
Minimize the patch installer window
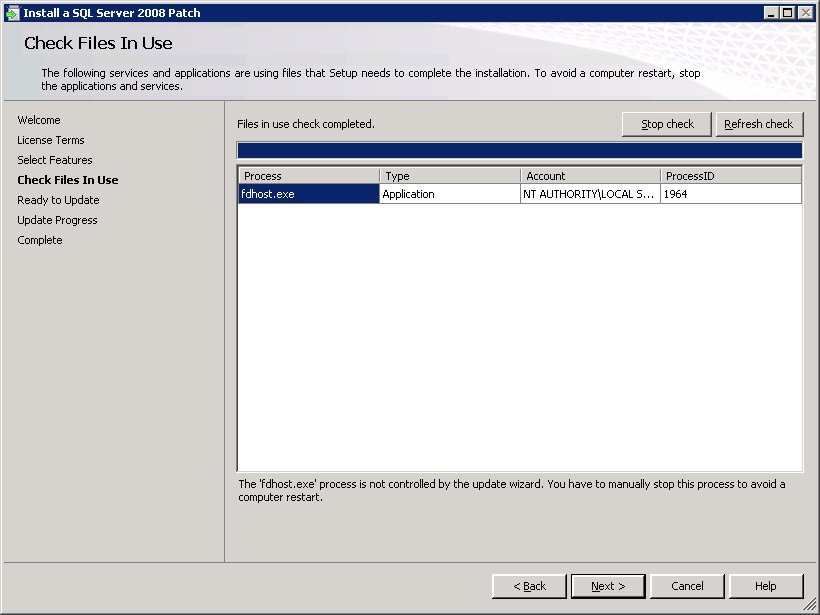[770, 13]
